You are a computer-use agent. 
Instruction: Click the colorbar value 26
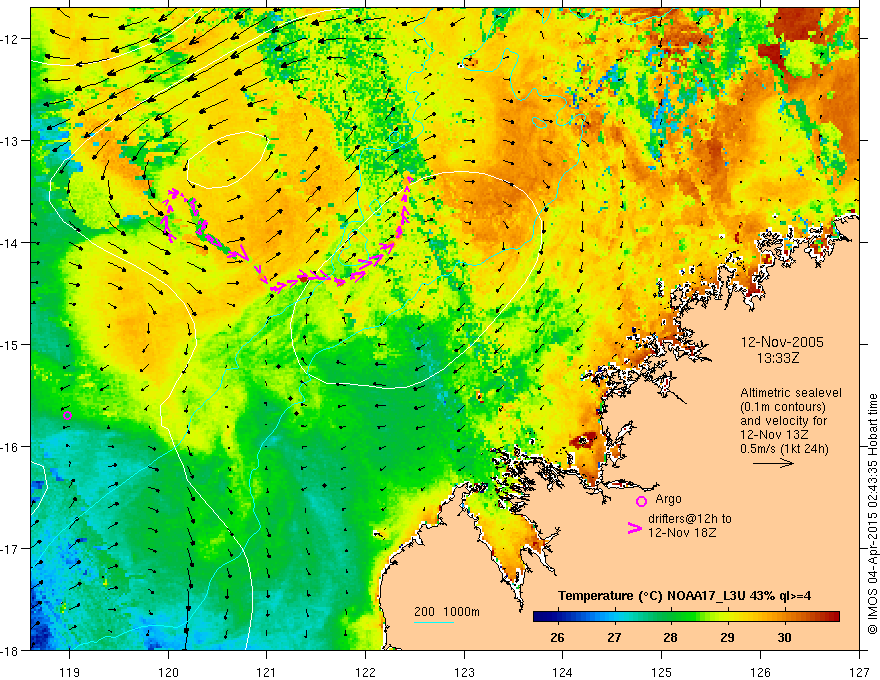click(x=557, y=637)
